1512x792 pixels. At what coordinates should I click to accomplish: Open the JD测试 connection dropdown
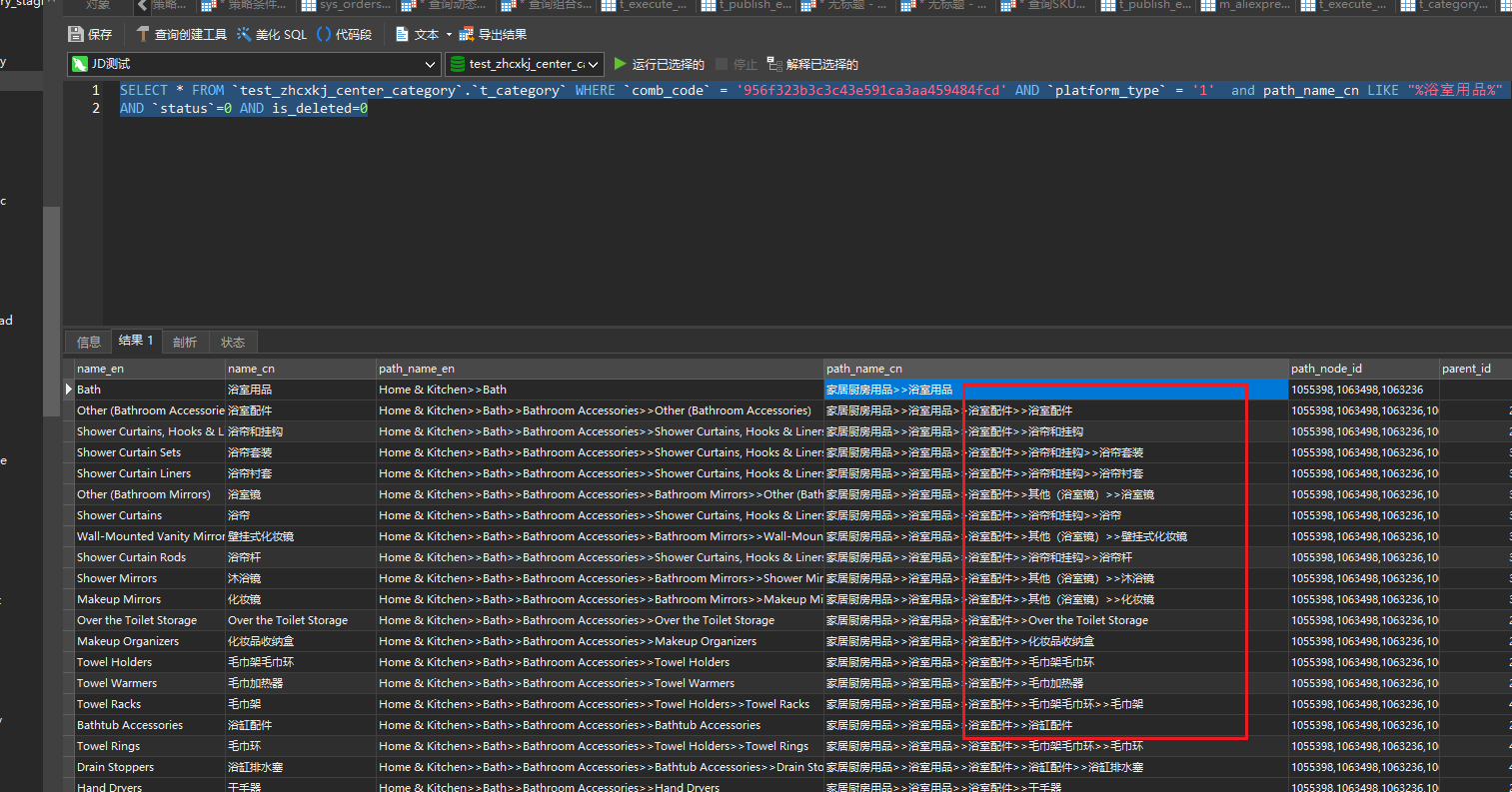254,64
